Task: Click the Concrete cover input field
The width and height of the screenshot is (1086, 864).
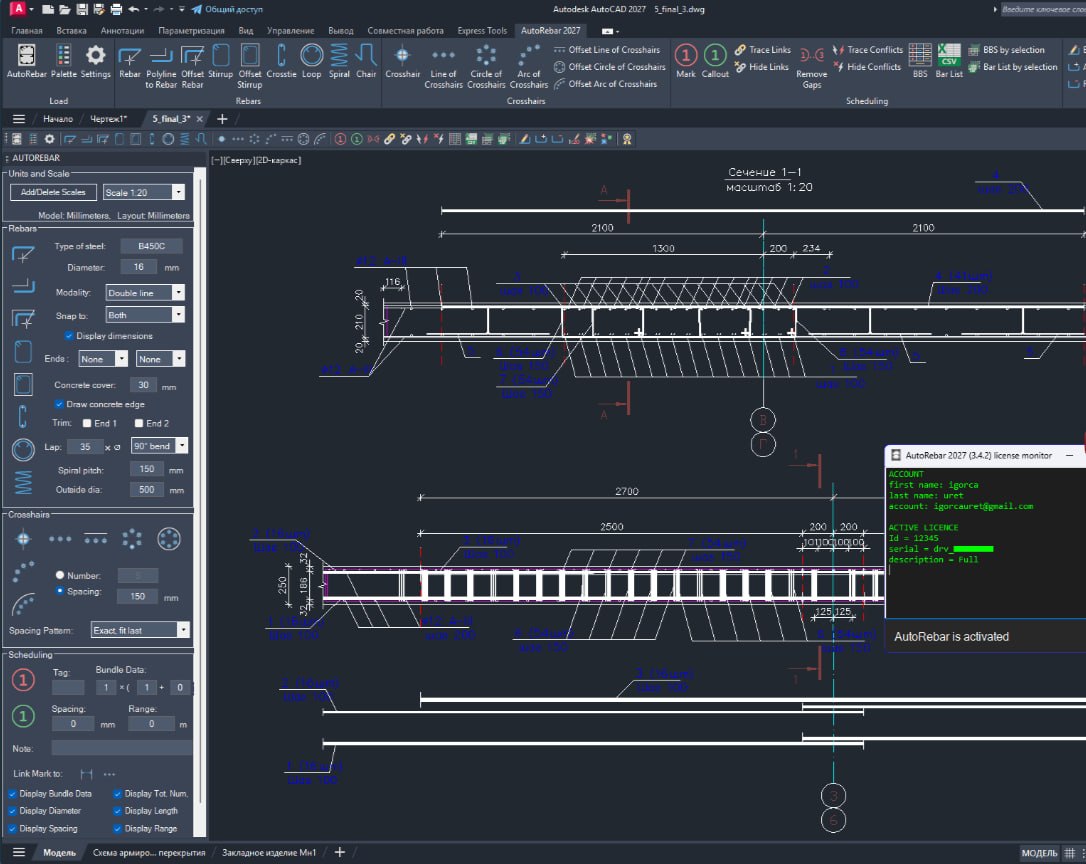Action: (143, 385)
